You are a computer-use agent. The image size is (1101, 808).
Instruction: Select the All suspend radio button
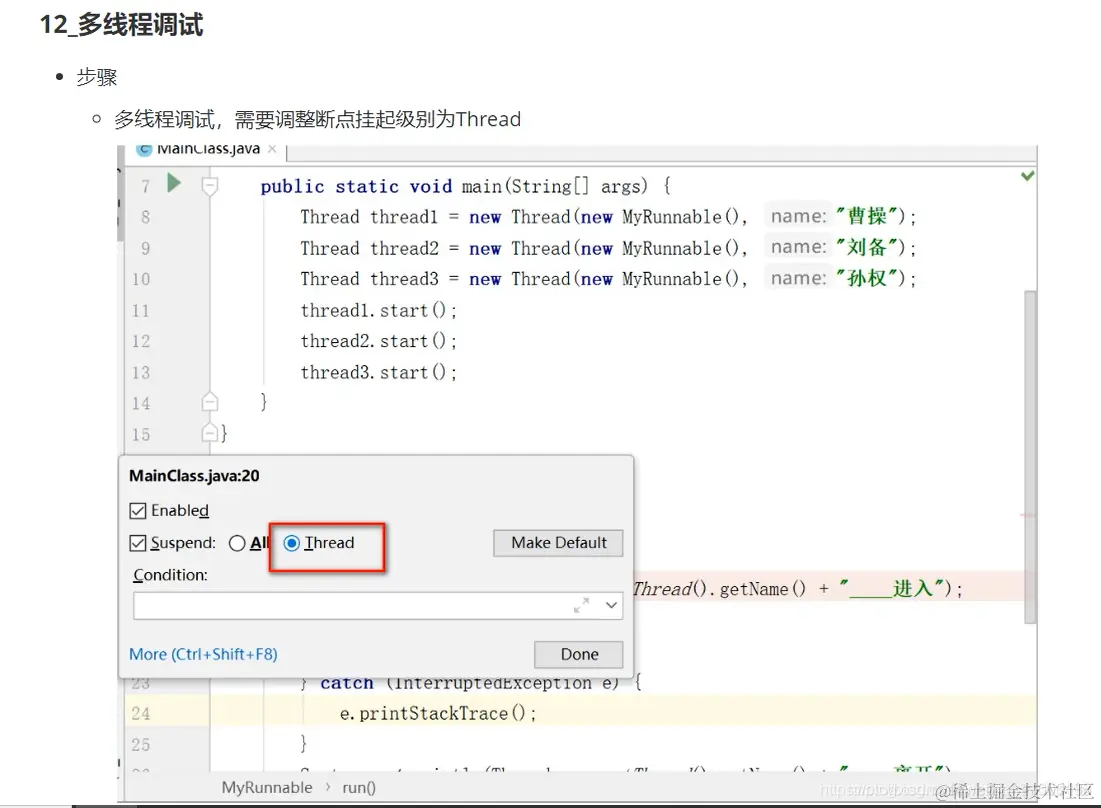(x=237, y=543)
